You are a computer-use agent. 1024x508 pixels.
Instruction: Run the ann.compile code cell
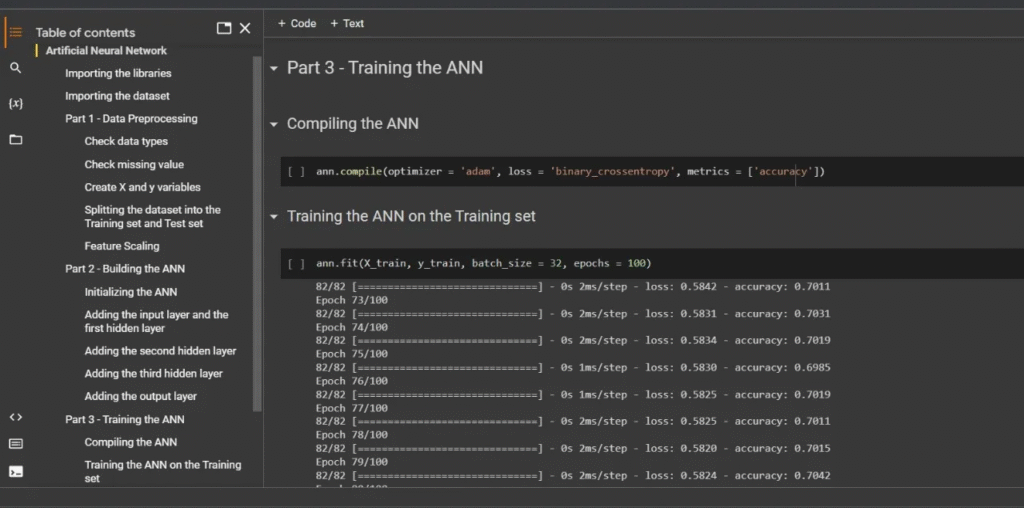[296, 172]
